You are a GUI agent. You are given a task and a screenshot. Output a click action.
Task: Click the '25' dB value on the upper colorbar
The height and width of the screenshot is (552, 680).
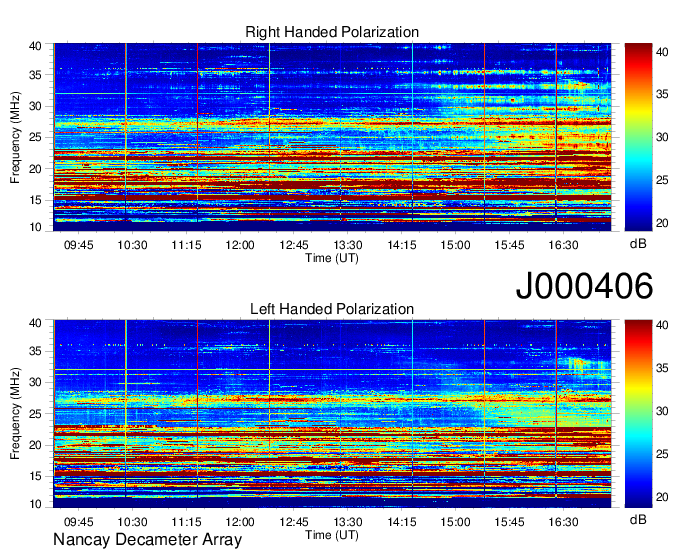pos(662,180)
